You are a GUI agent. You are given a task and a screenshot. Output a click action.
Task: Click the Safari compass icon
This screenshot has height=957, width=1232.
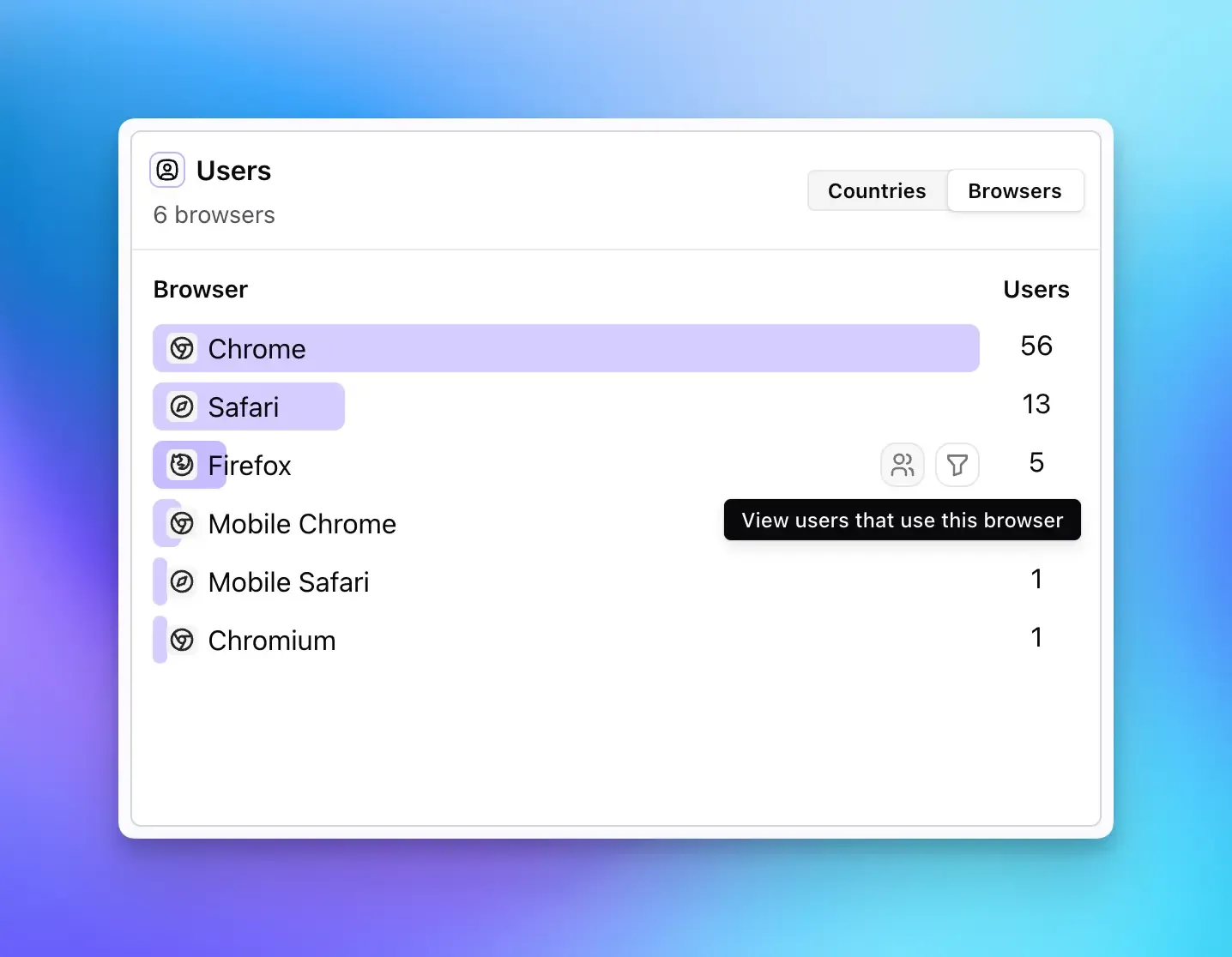(x=181, y=406)
